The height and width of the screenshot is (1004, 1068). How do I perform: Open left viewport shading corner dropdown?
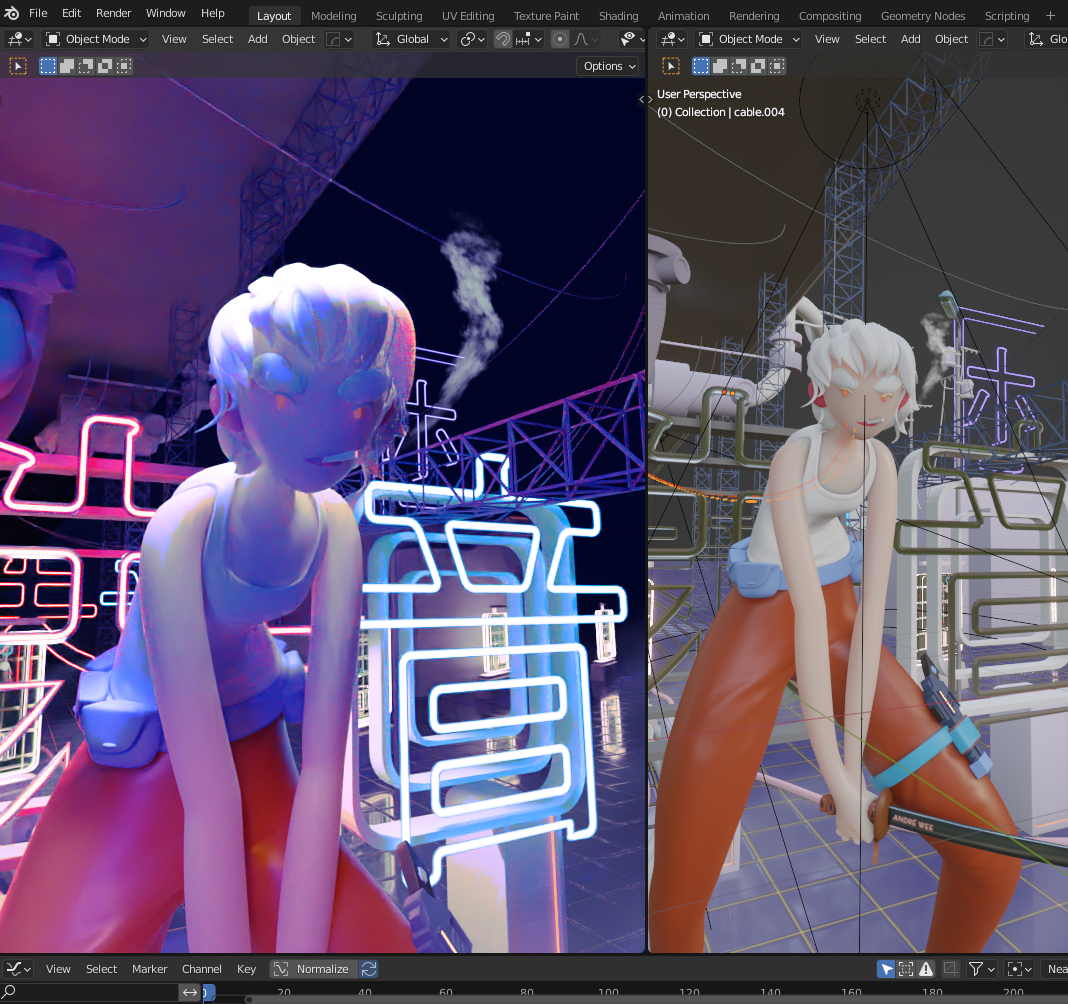click(339, 39)
